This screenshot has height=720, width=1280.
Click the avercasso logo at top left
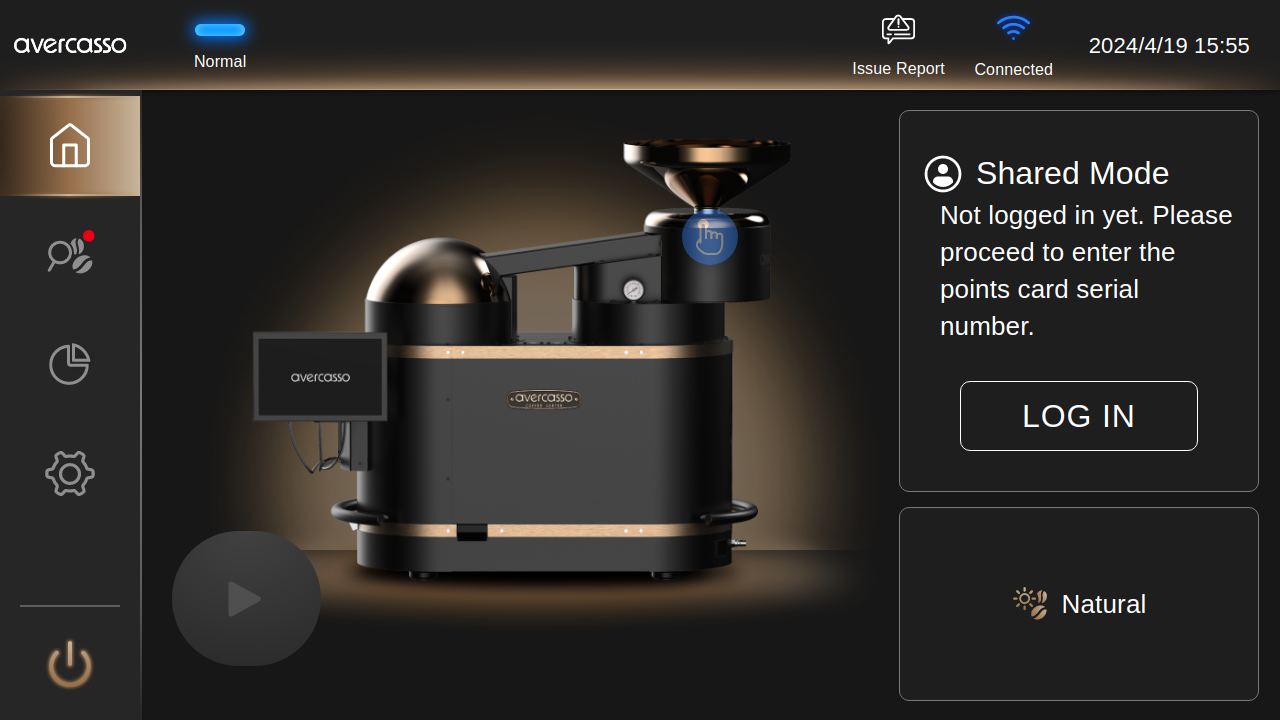pos(70,45)
